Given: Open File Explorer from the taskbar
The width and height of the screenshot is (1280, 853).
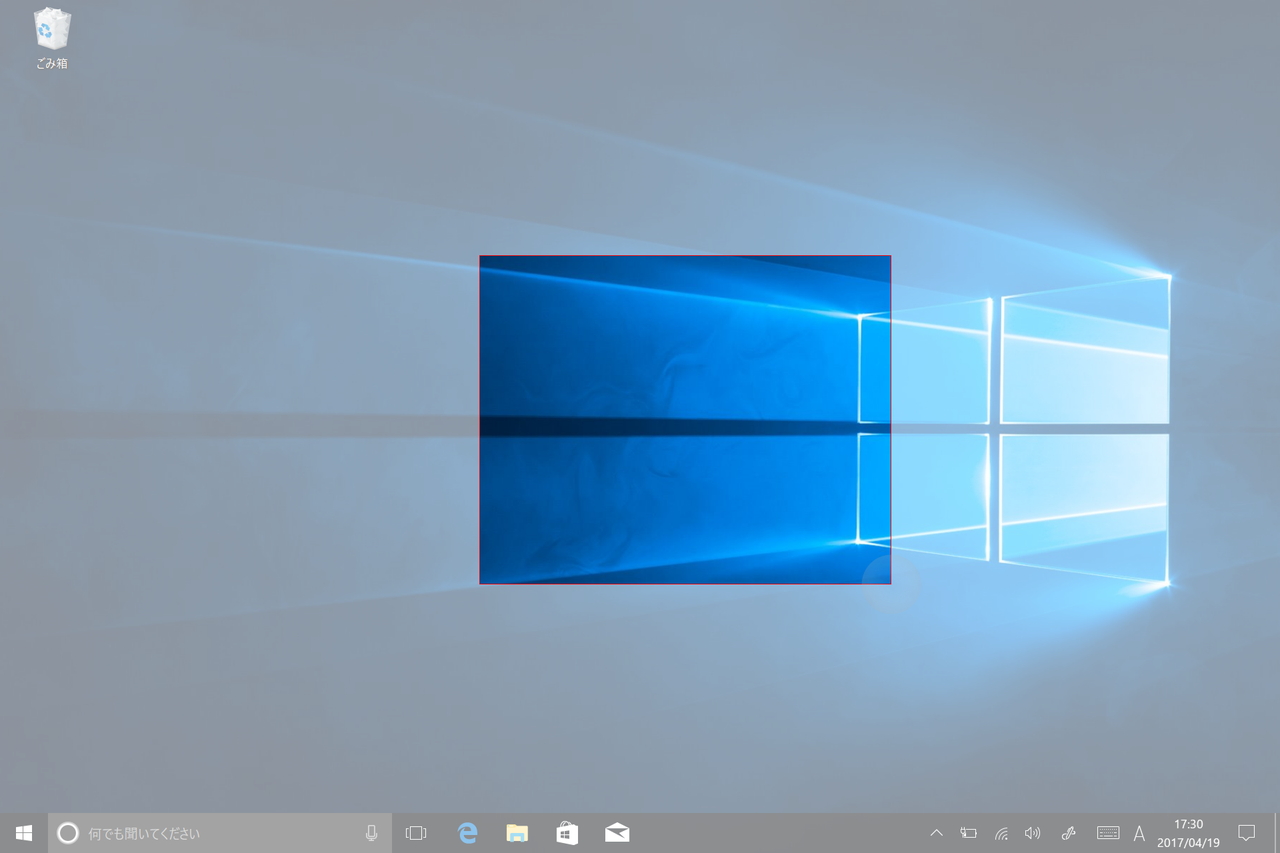Looking at the screenshot, I should (x=517, y=833).
